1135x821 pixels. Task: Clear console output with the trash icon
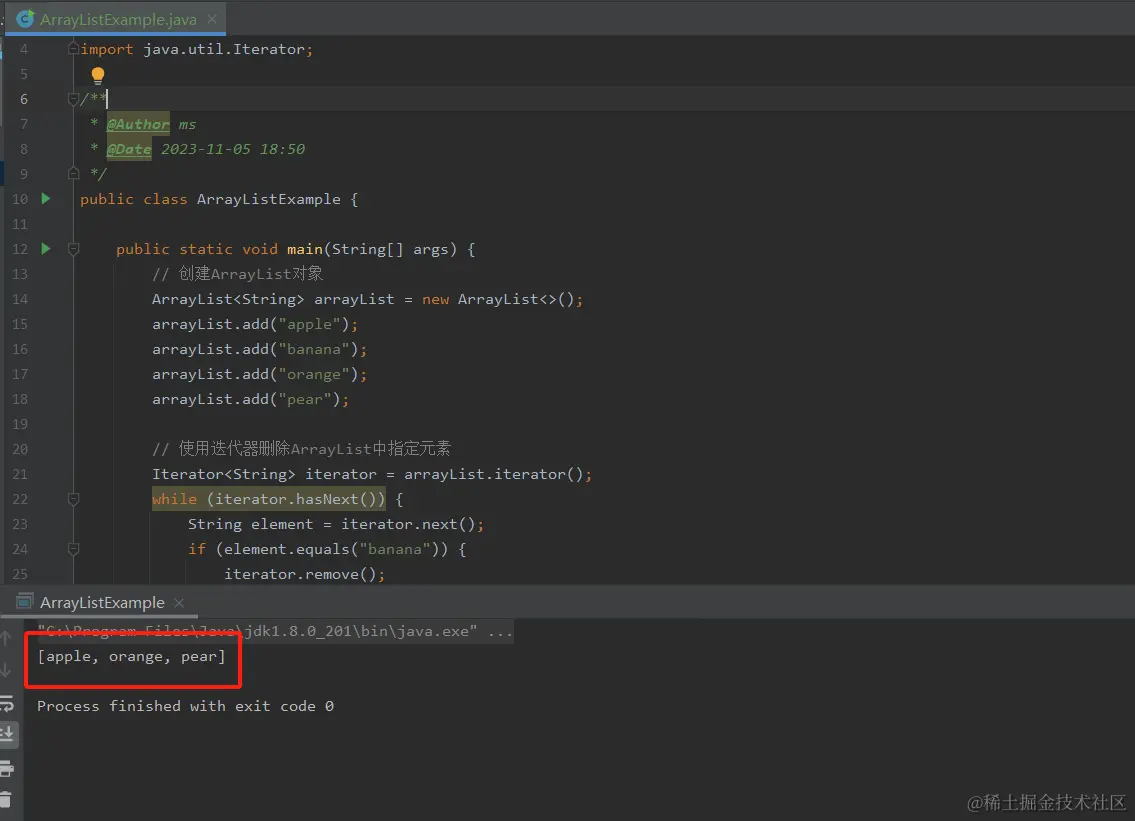tap(6, 800)
